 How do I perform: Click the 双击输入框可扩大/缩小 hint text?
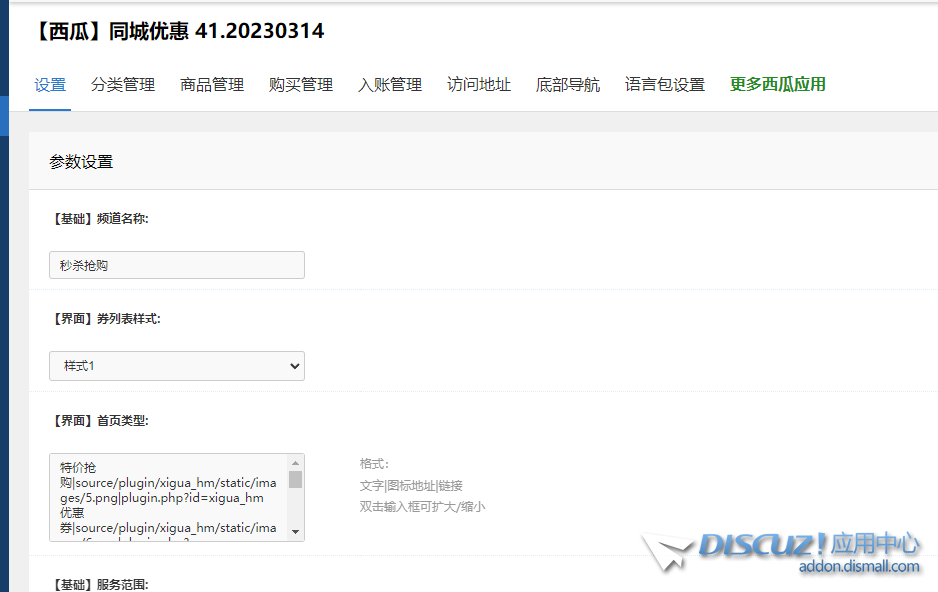(422, 506)
